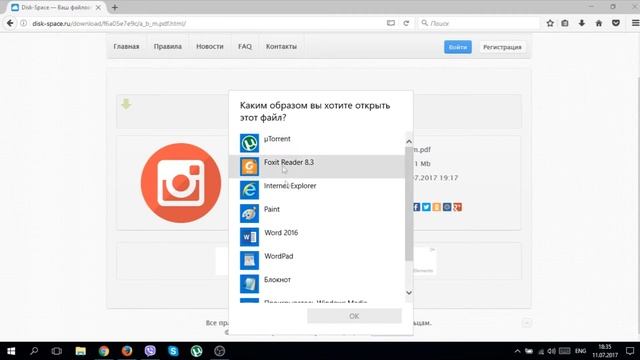This screenshot has height=360, width=640.
Task: Open µTorrent from the taskbar
Action: point(196,351)
